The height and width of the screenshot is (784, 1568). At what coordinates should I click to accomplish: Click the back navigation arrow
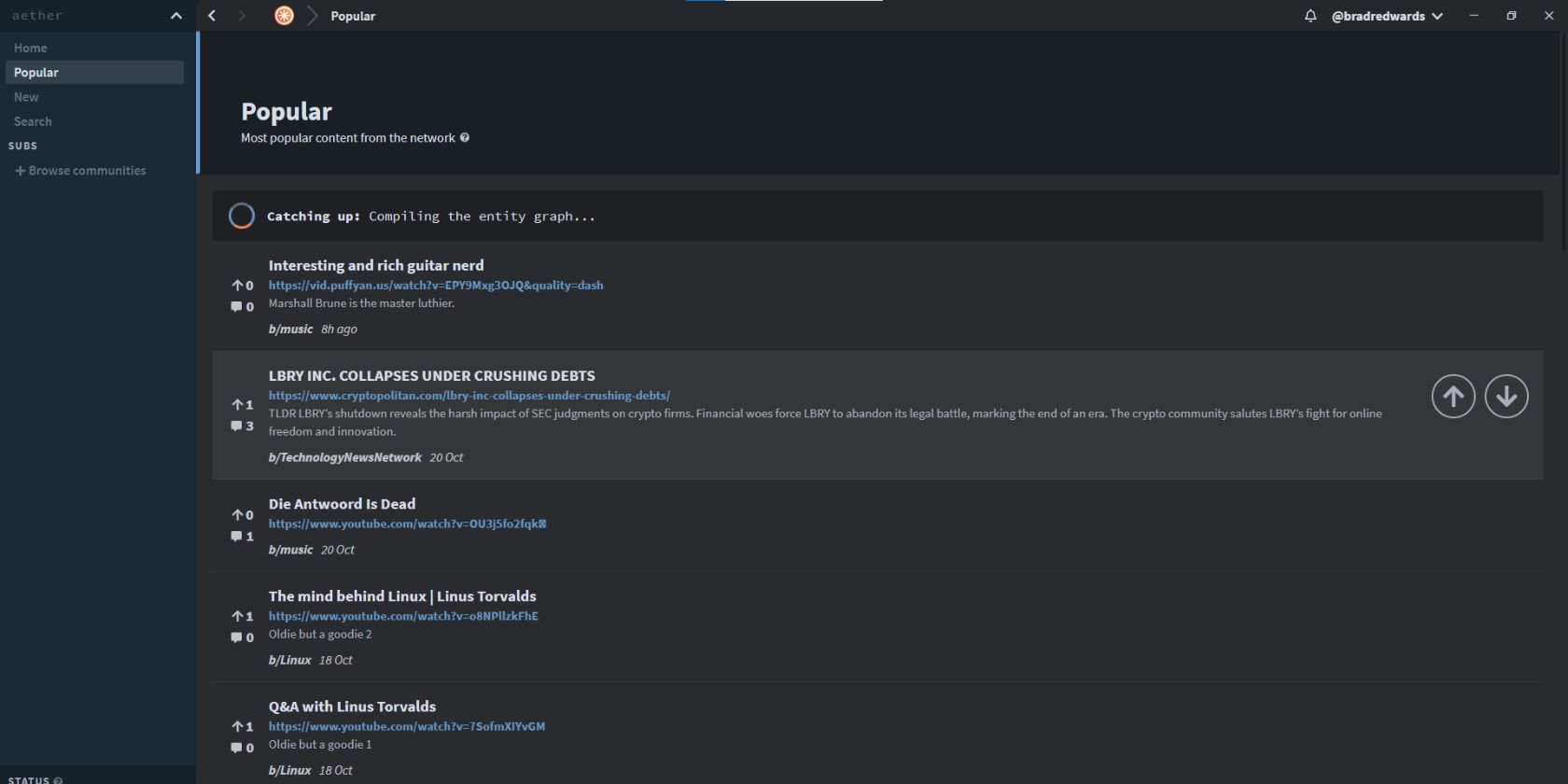pyautogui.click(x=211, y=16)
